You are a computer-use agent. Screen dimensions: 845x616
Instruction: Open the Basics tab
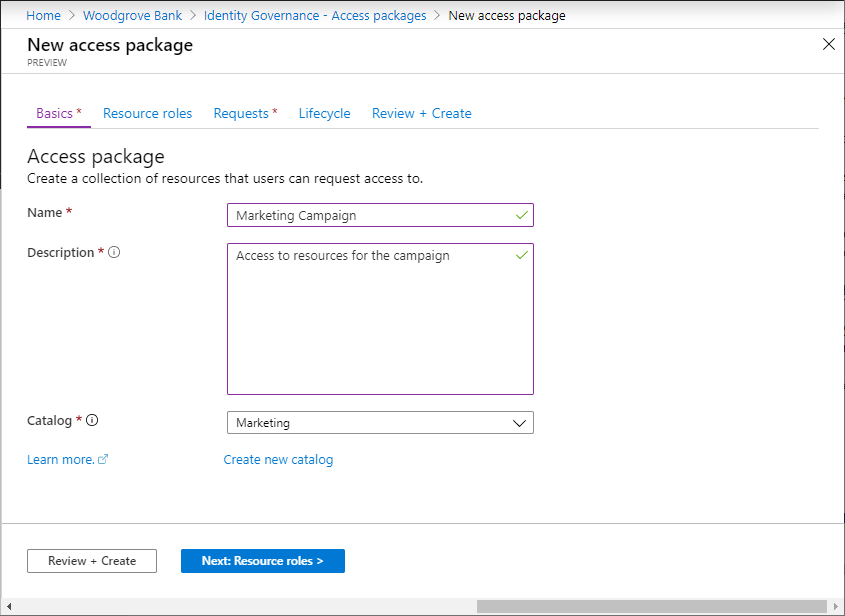[x=58, y=114]
